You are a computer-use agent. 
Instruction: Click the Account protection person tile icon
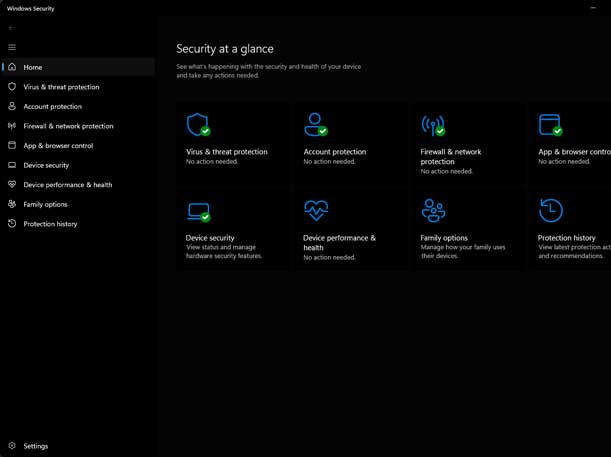coord(315,124)
